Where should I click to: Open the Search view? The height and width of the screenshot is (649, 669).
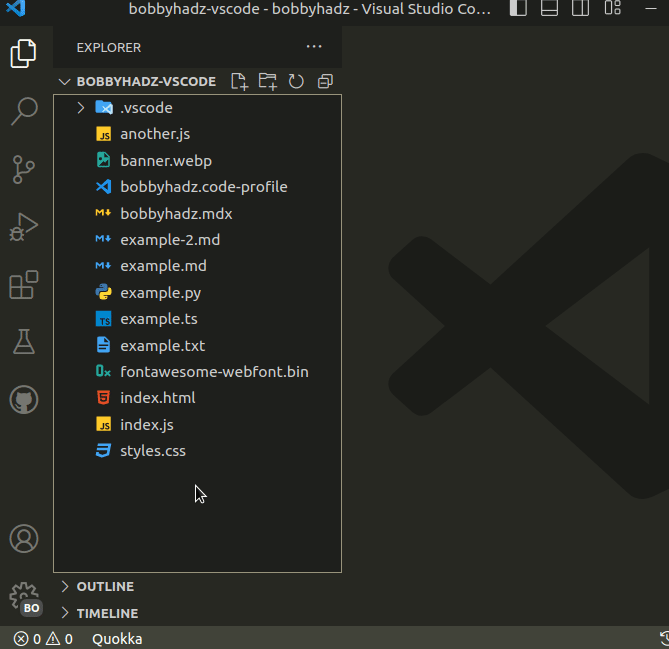24,111
